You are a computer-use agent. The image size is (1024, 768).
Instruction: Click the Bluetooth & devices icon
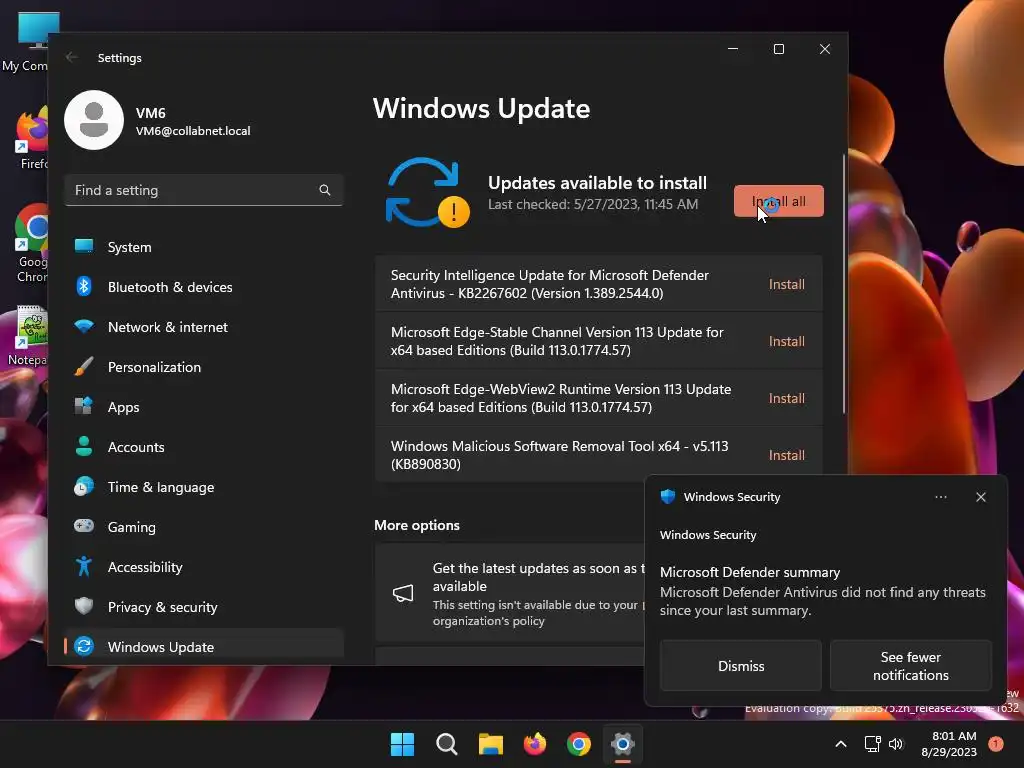coord(84,286)
